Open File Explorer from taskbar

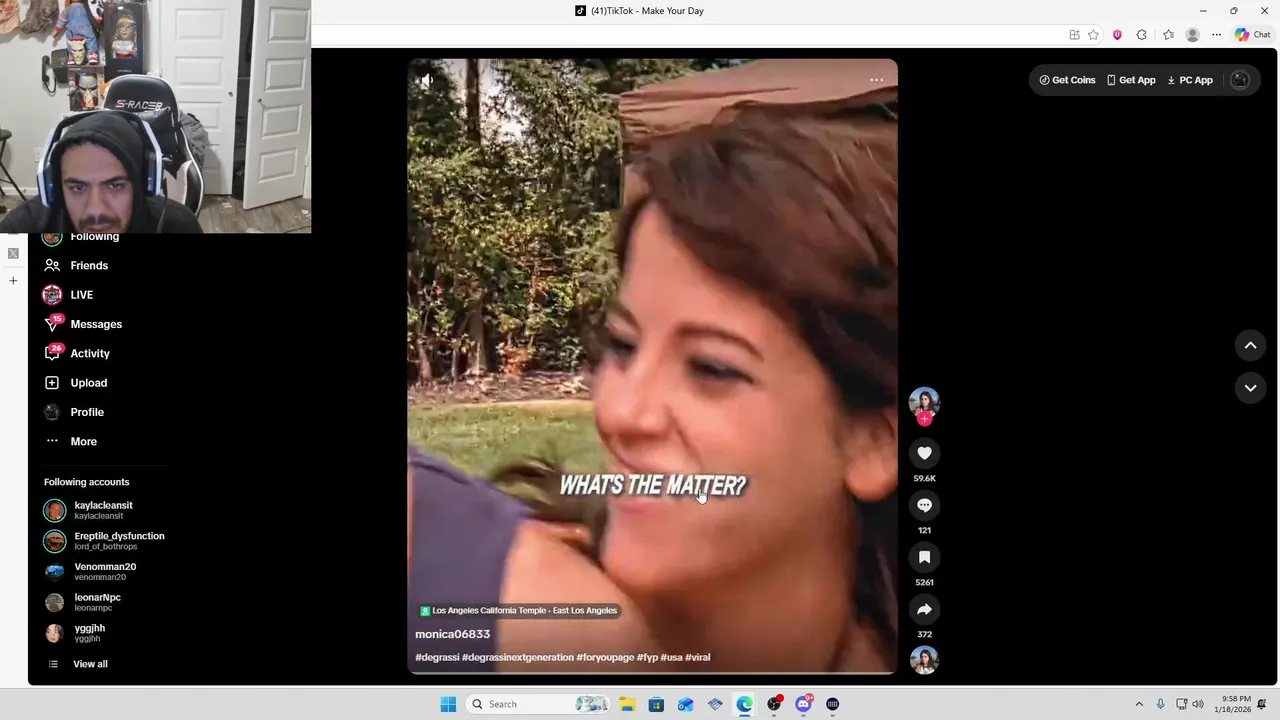pos(627,704)
